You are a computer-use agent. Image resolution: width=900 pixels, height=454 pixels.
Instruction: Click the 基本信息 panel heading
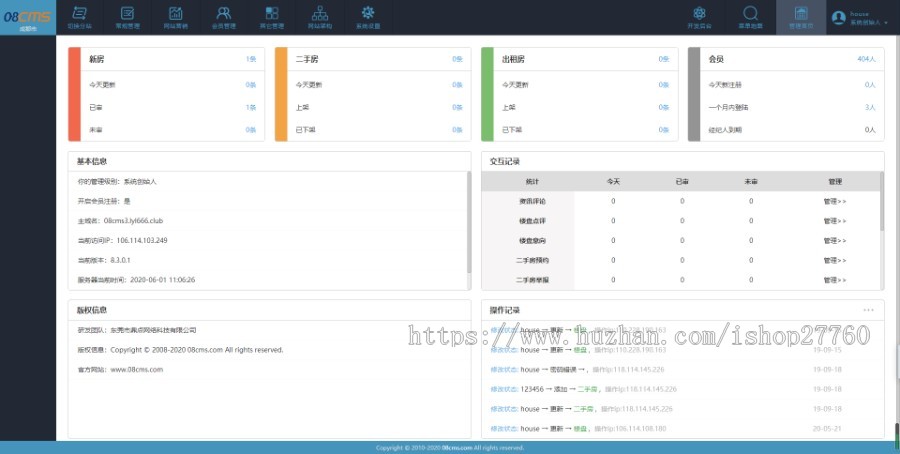[92, 162]
